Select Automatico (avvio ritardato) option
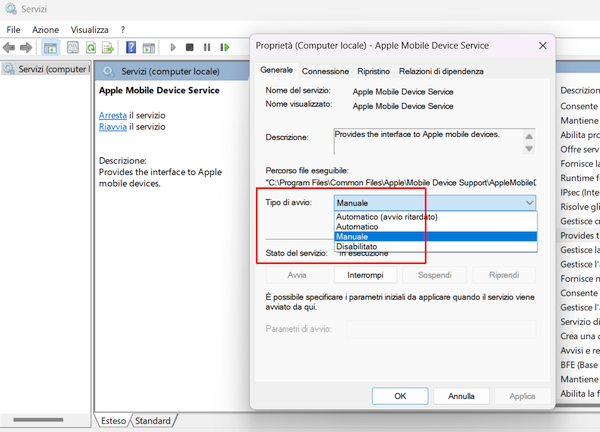Viewport: 600px width, 432px height. coord(436,217)
